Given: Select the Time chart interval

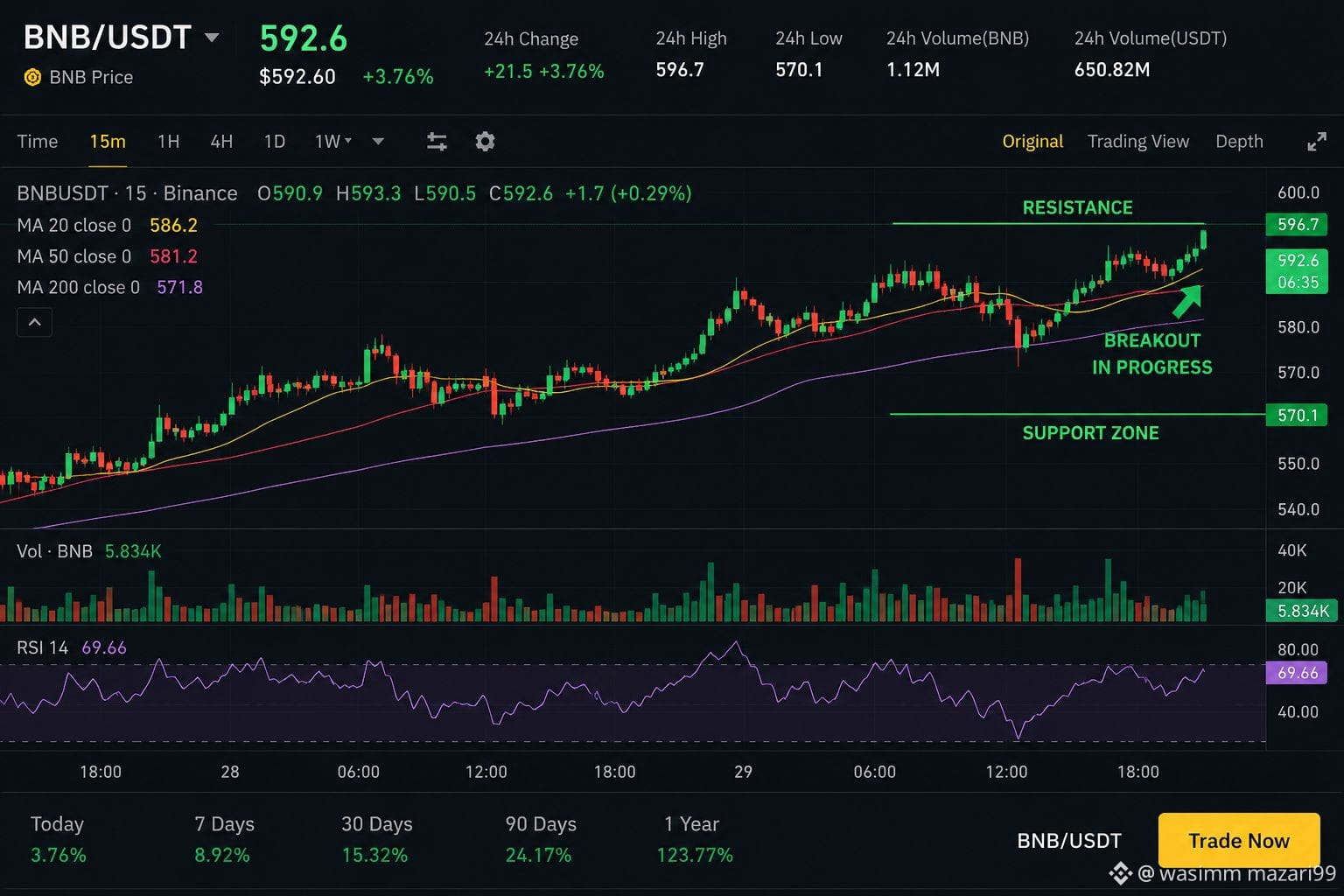Looking at the screenshot, I should click(38, 141).
